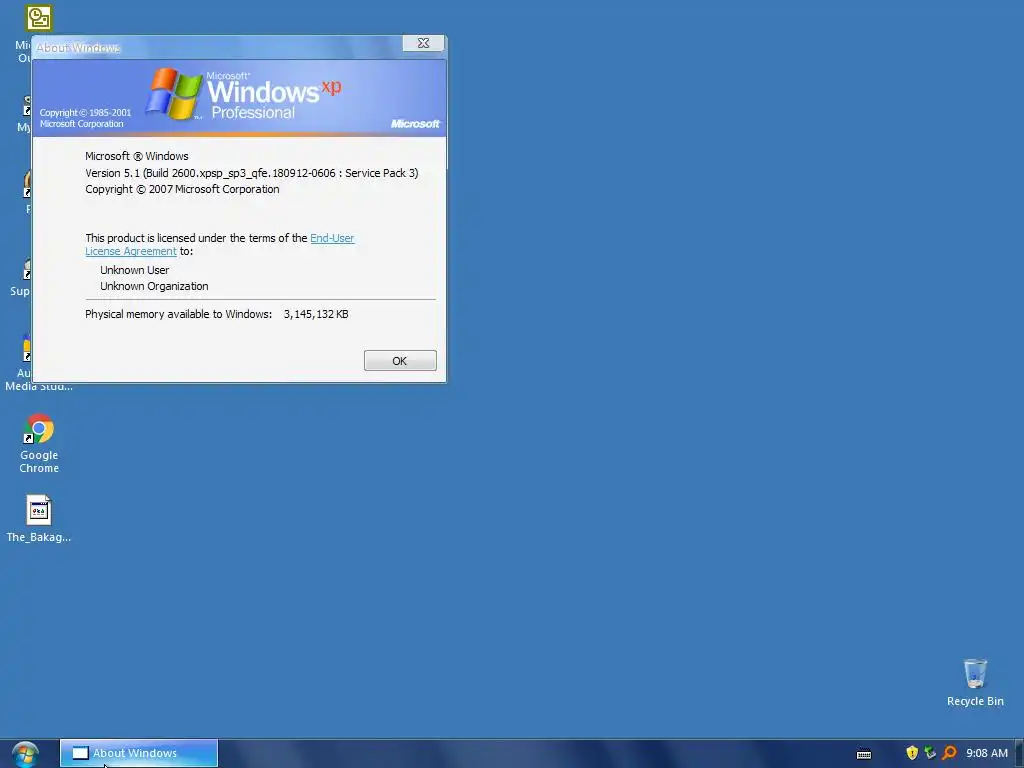The height and width of the screenshot is (768, 1024).
Task: Close the About Windows dialog
Action: pyautogui.click(x=423, y=43)
